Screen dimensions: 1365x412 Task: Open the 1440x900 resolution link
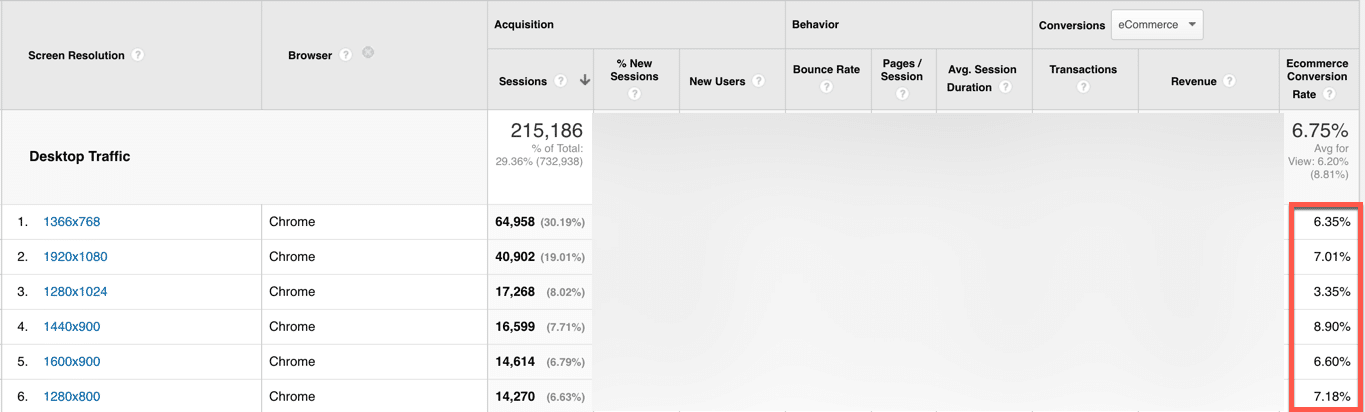(x=72, y=327)
